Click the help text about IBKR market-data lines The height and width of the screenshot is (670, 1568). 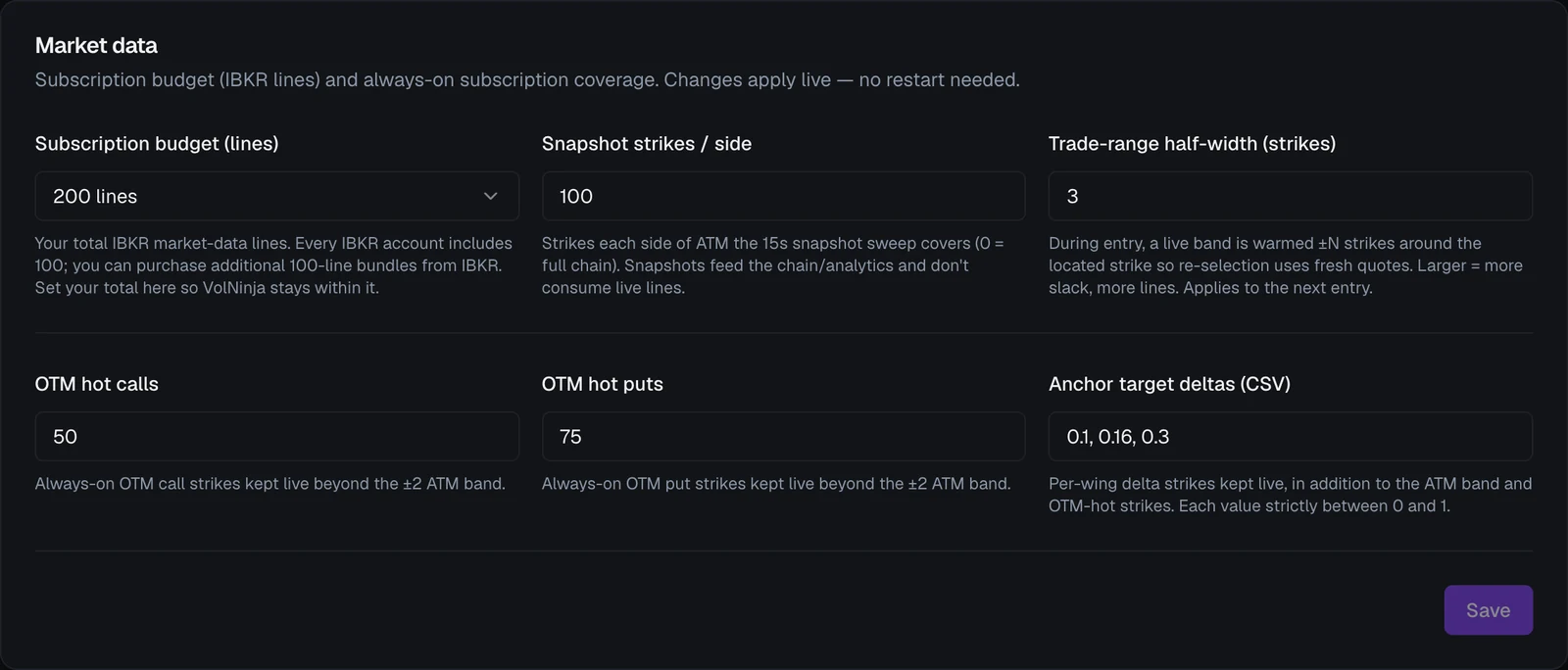(273, 265)
